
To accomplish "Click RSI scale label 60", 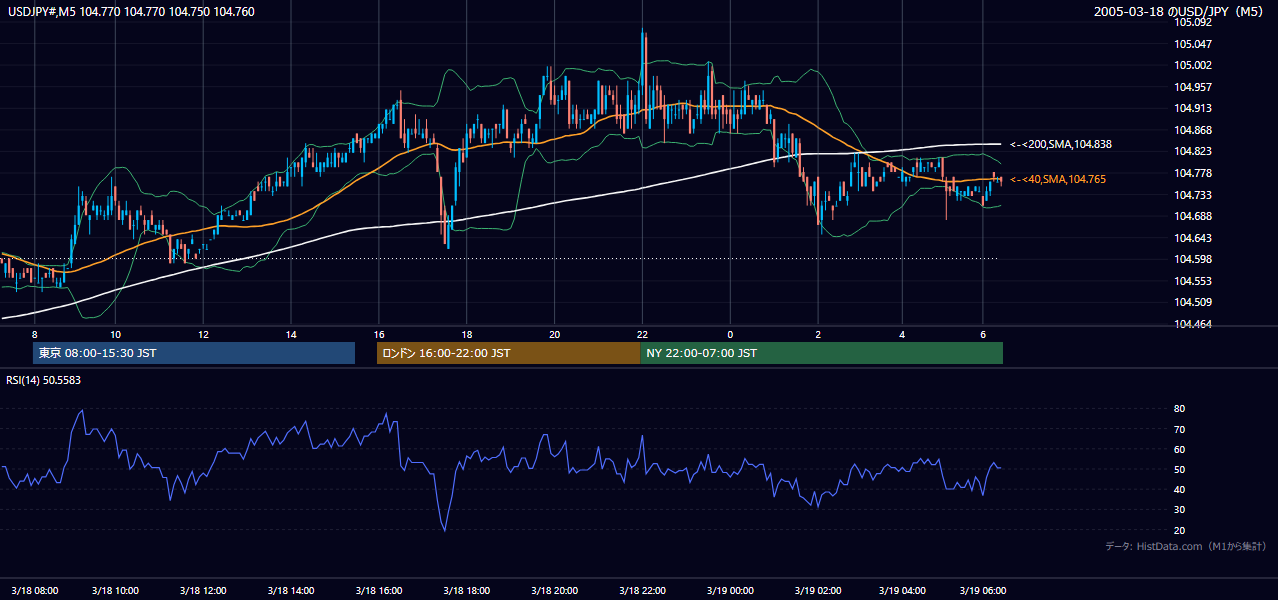I will pos(1180,449).
